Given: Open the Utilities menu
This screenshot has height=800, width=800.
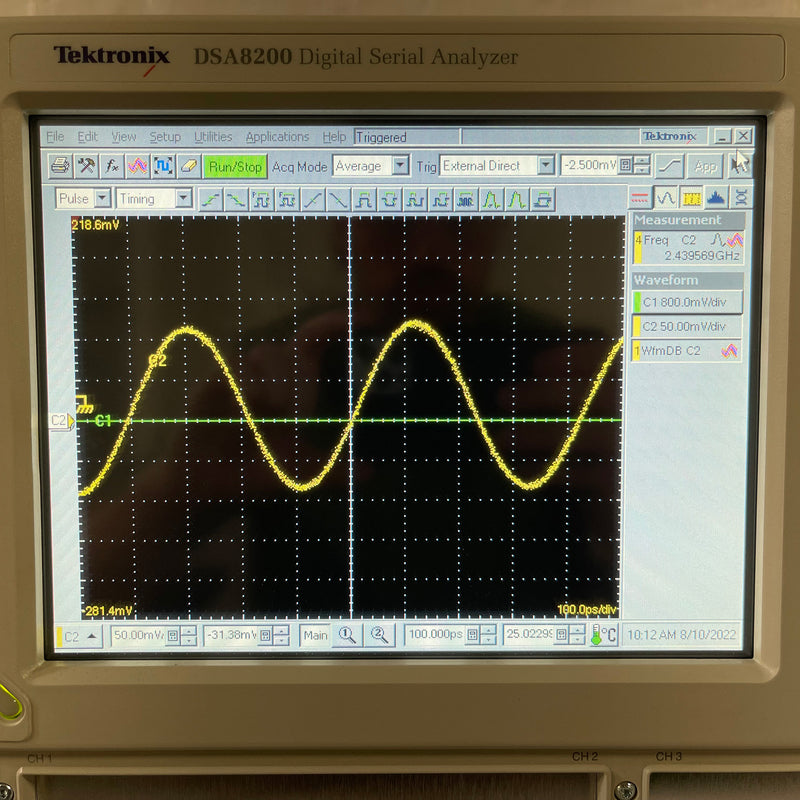Looking at the screenshot, I should pyautogui.click(x=213, y=136).
